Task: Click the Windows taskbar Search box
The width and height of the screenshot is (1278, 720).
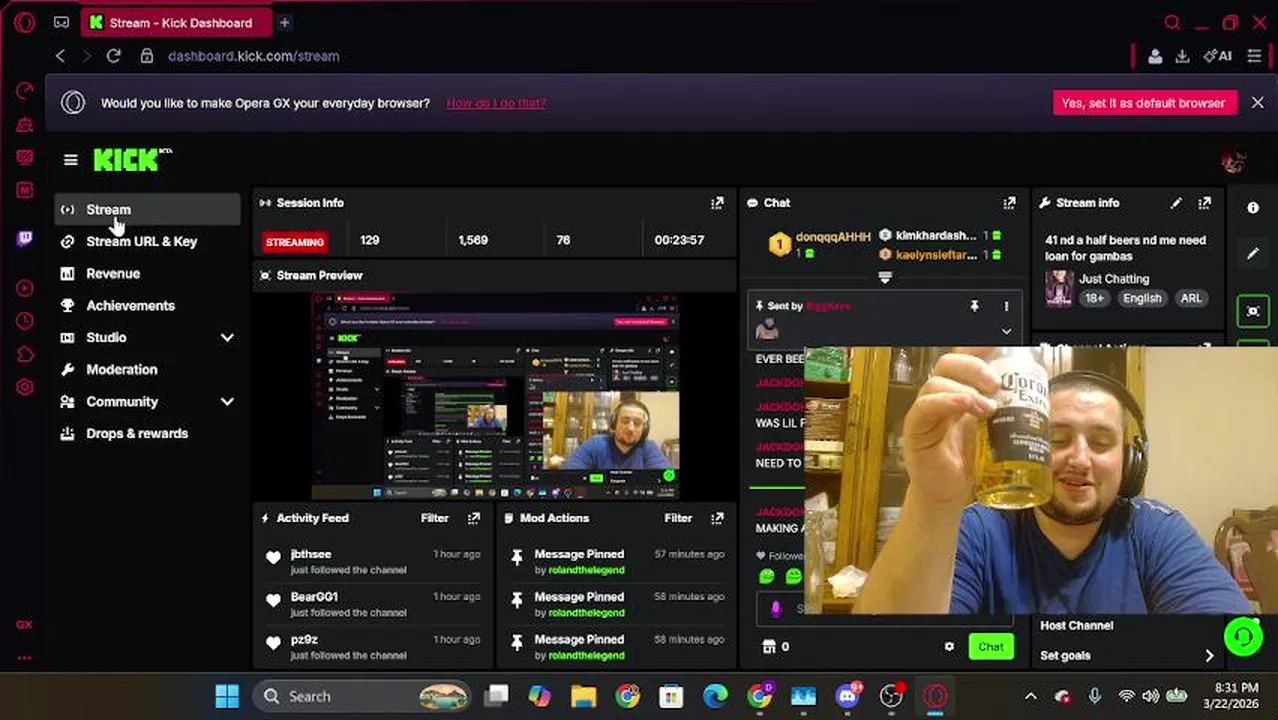Action: [x=361, y=696]
